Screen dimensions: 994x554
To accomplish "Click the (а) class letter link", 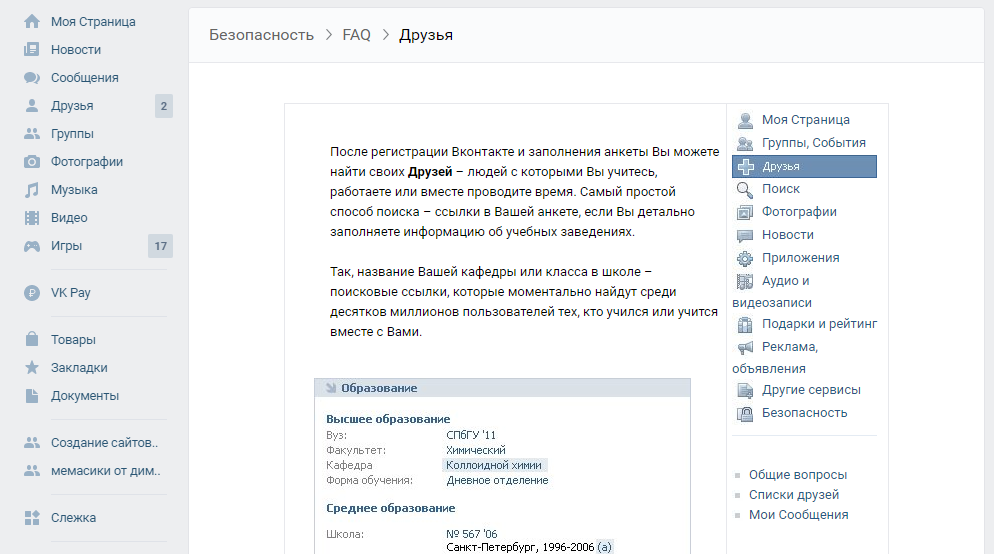I will pyautogui.click(x=605, y=547).
